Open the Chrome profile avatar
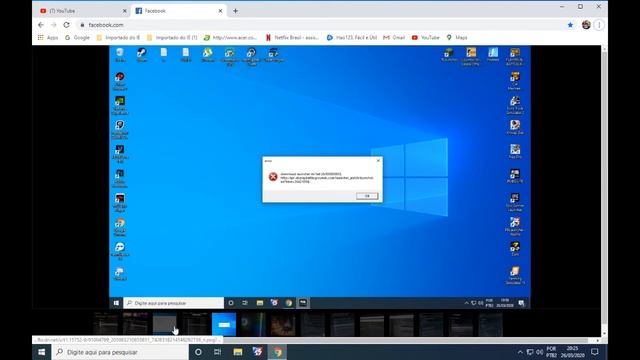Viewport: 640px width, 360px height. click(x=586, y=25)
